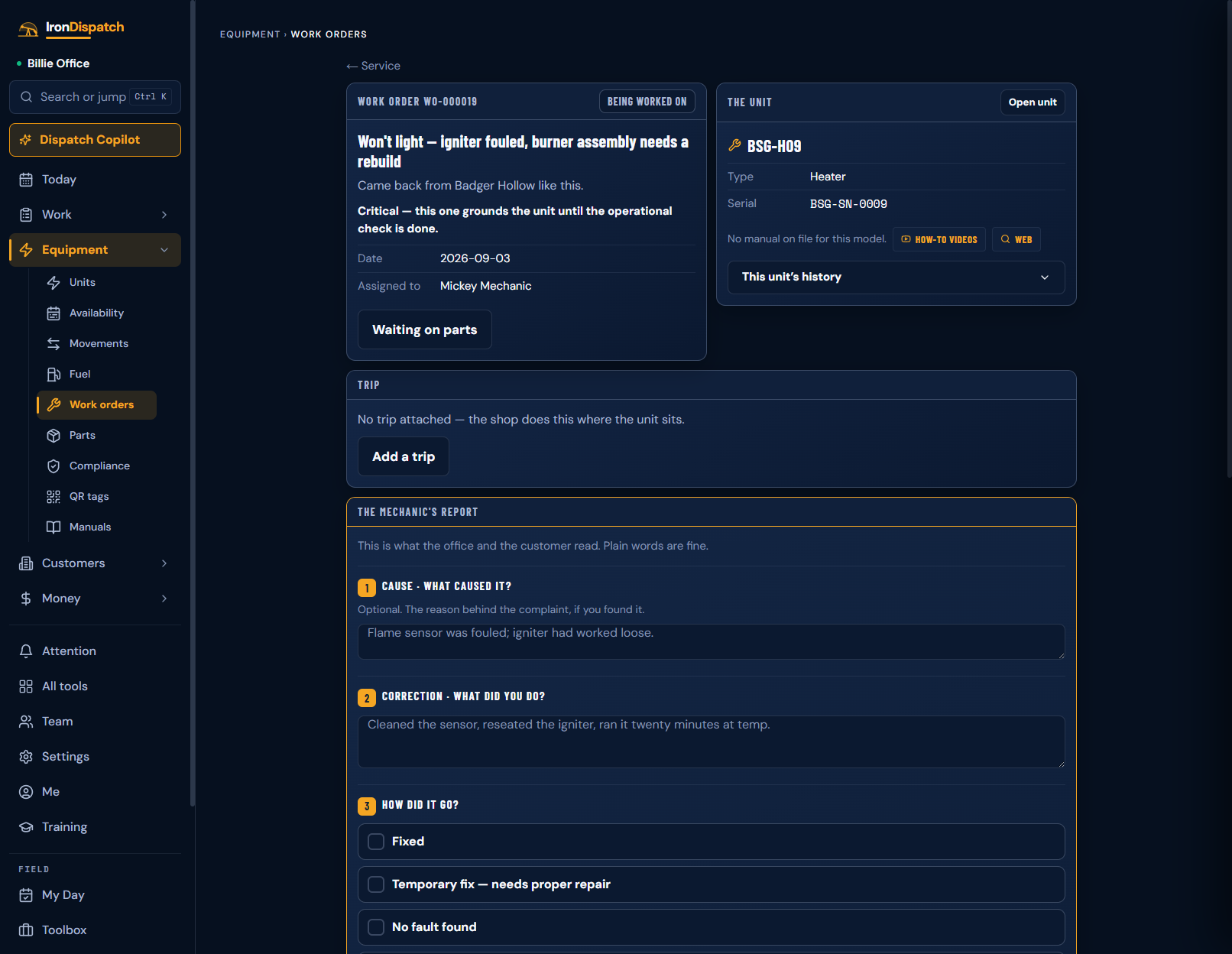1232x954 pixels.
Task: Click the IronDispatch logo icon
Action: coord(28,29)
